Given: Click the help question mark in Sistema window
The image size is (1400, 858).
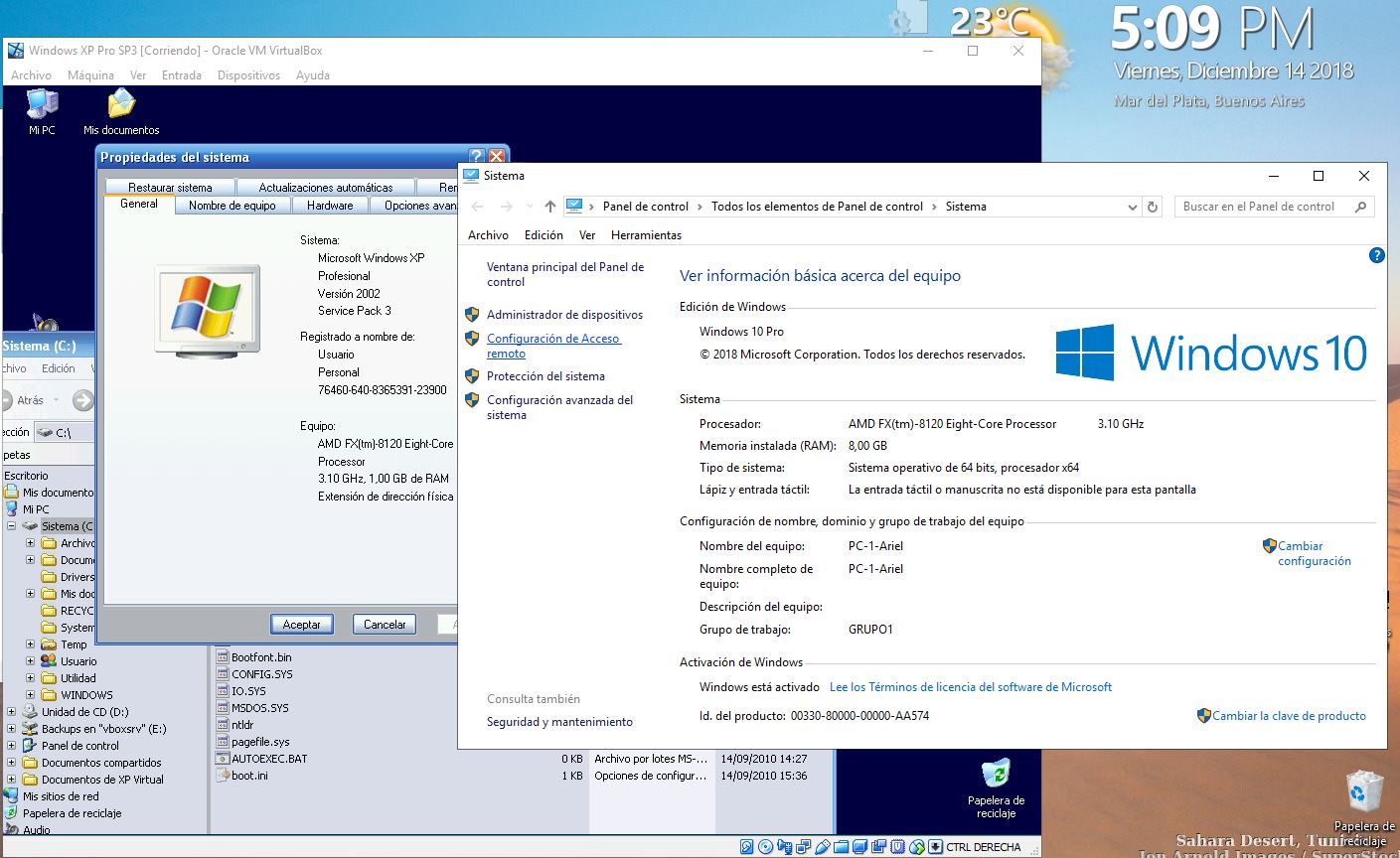Looking at the screenshot, I should pyautogui.click(x=1376, y=255).
